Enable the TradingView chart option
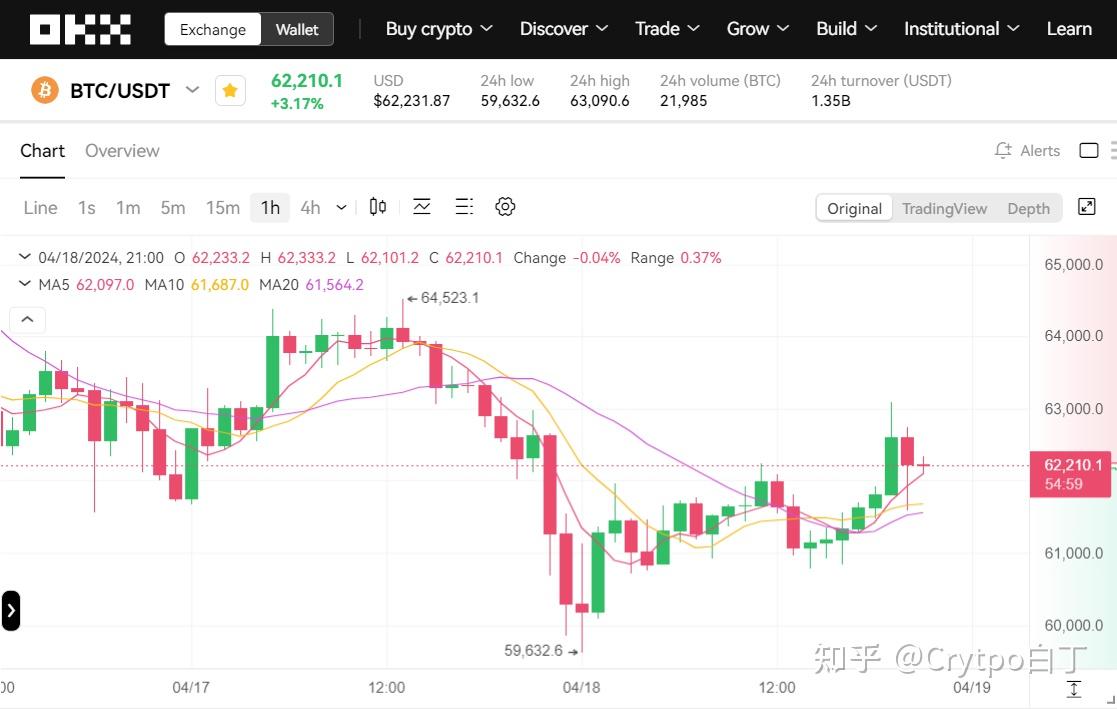1117x709 pixels. [944, 208]
